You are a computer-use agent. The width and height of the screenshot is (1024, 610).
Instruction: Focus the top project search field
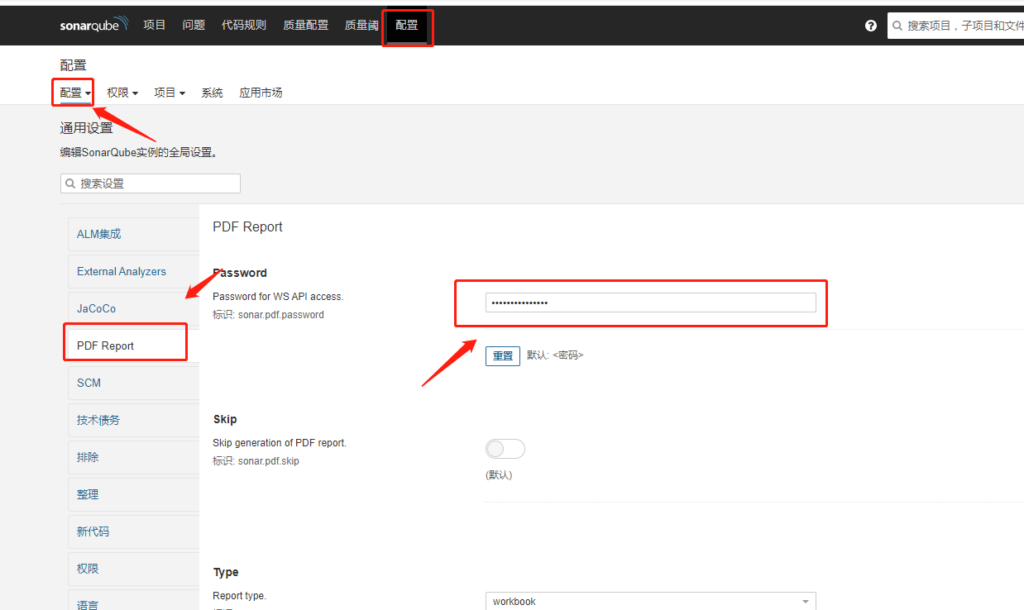pos(955,25)
